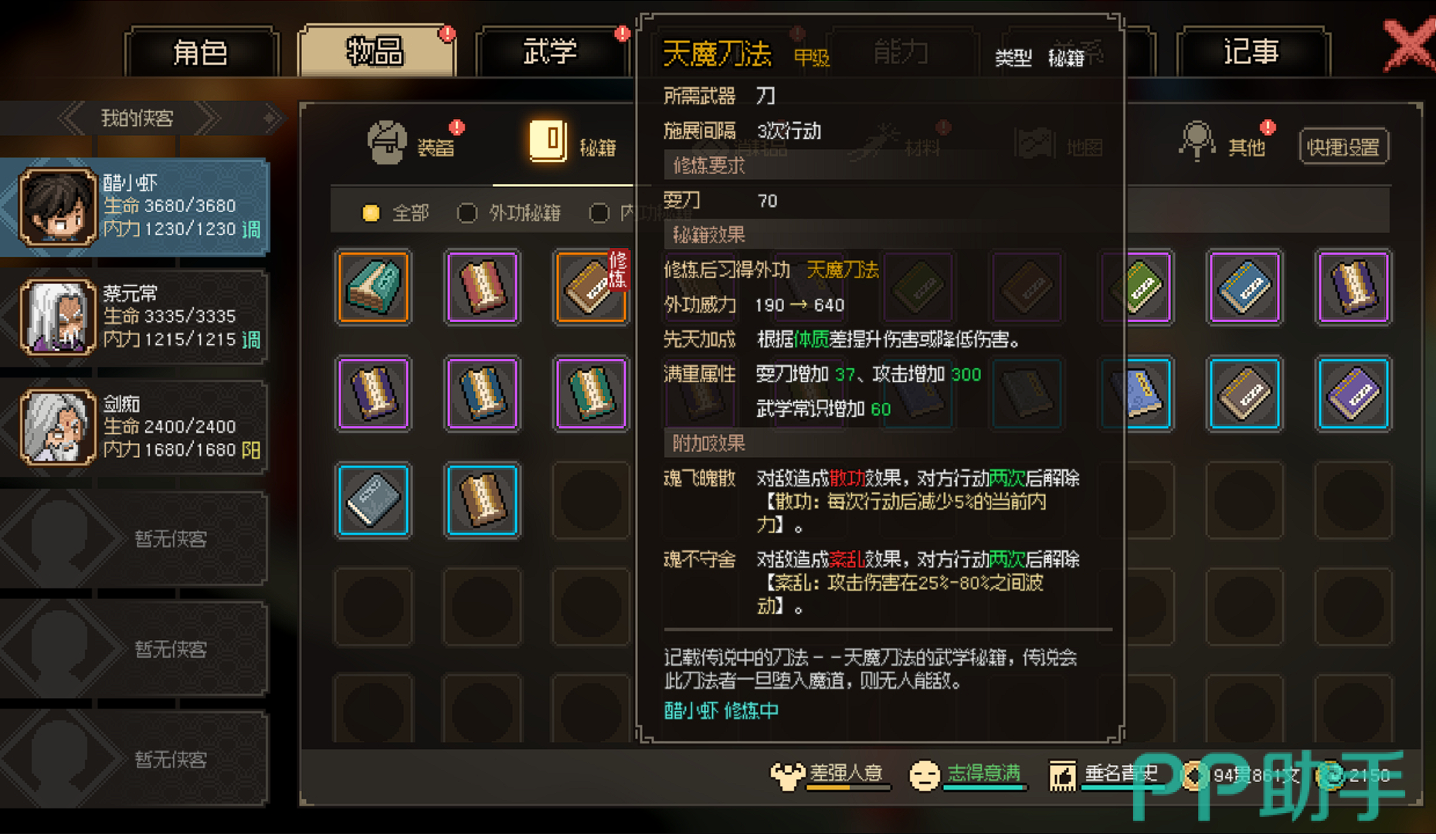Select the teal book with orange border
This screenshot has width=1436, height=840.
[x=374, y=286]
